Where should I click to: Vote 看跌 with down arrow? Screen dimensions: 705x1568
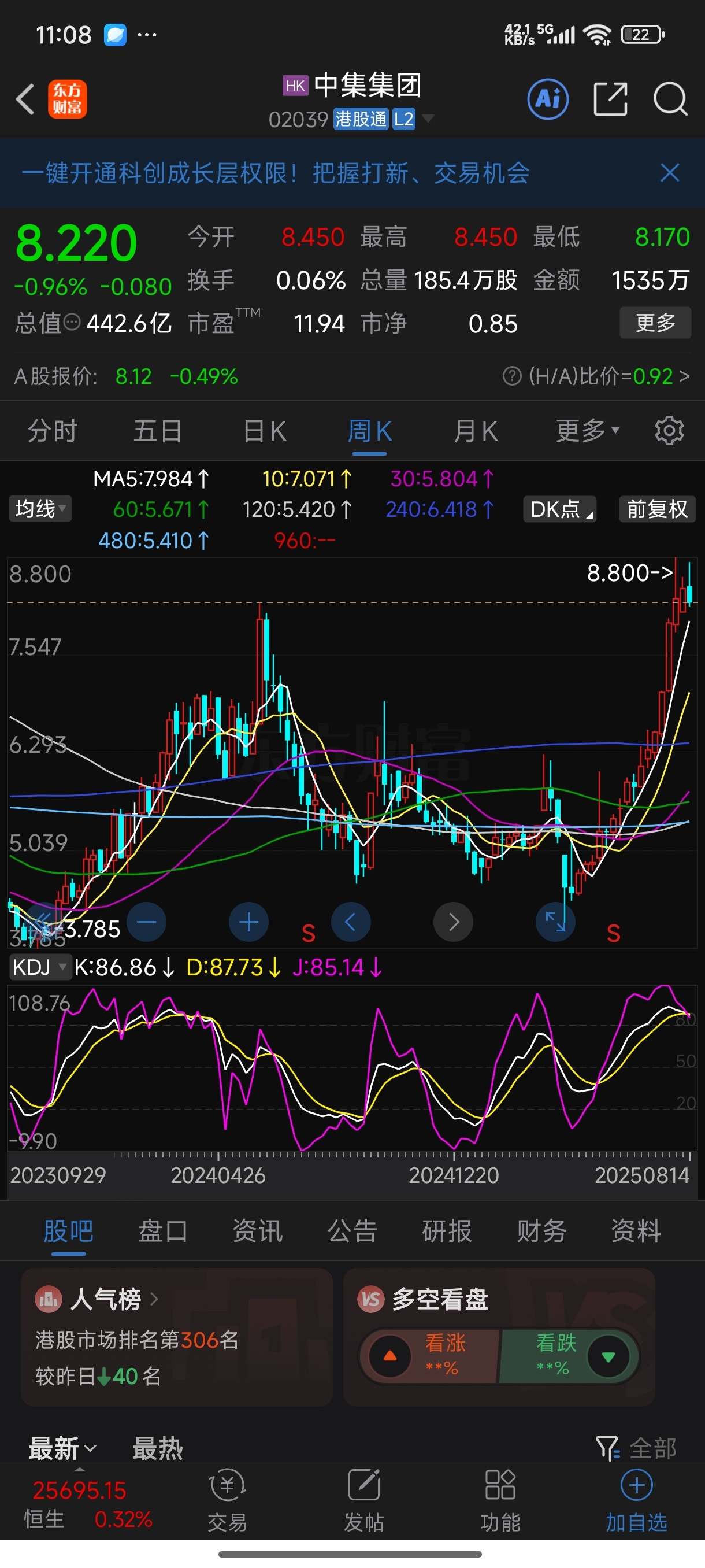(x=608, y=1356)
